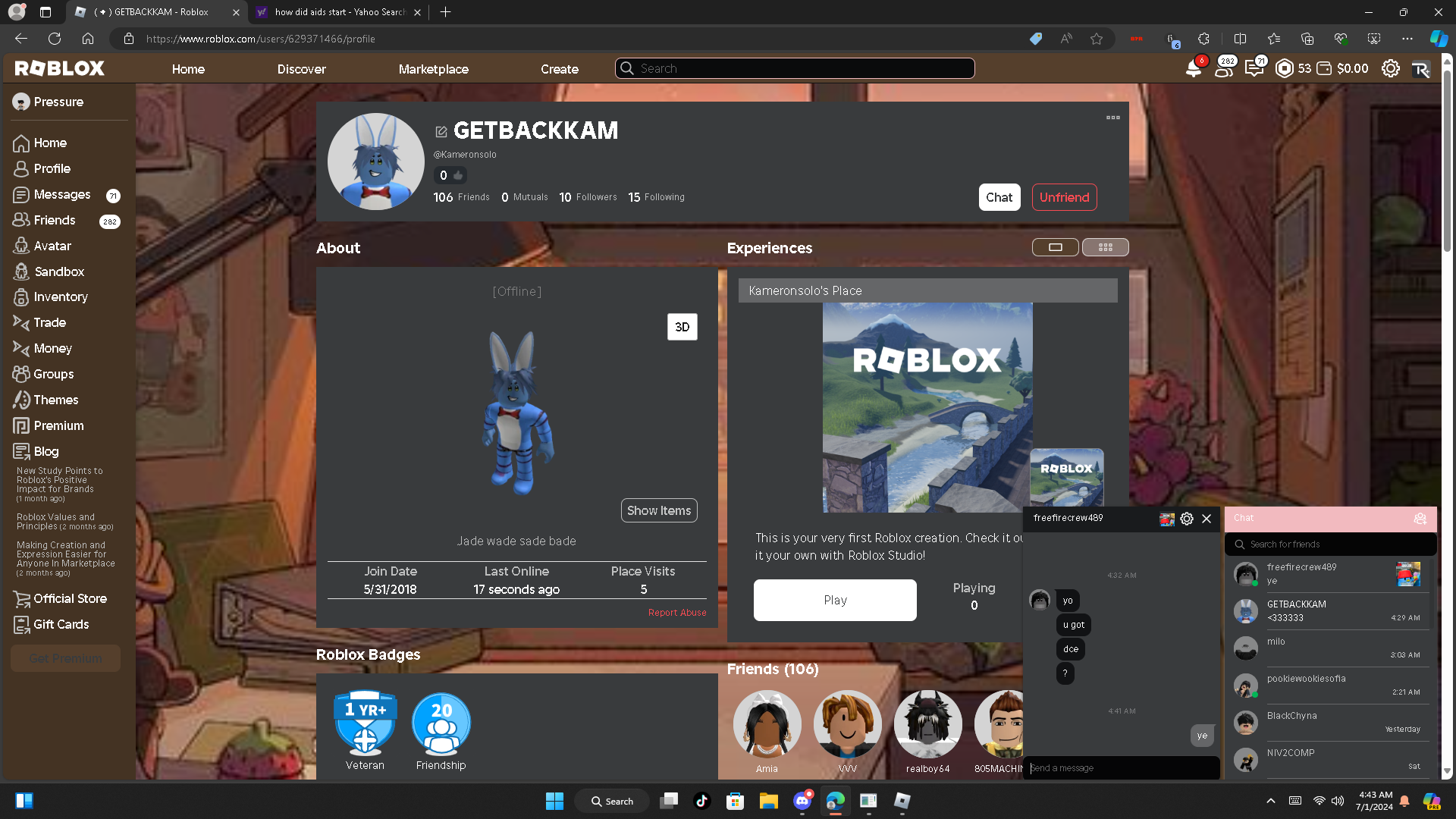Open BlackChyna conversation in chat list
This screenshot has width=1456, height=819.
pos(1330,723)
